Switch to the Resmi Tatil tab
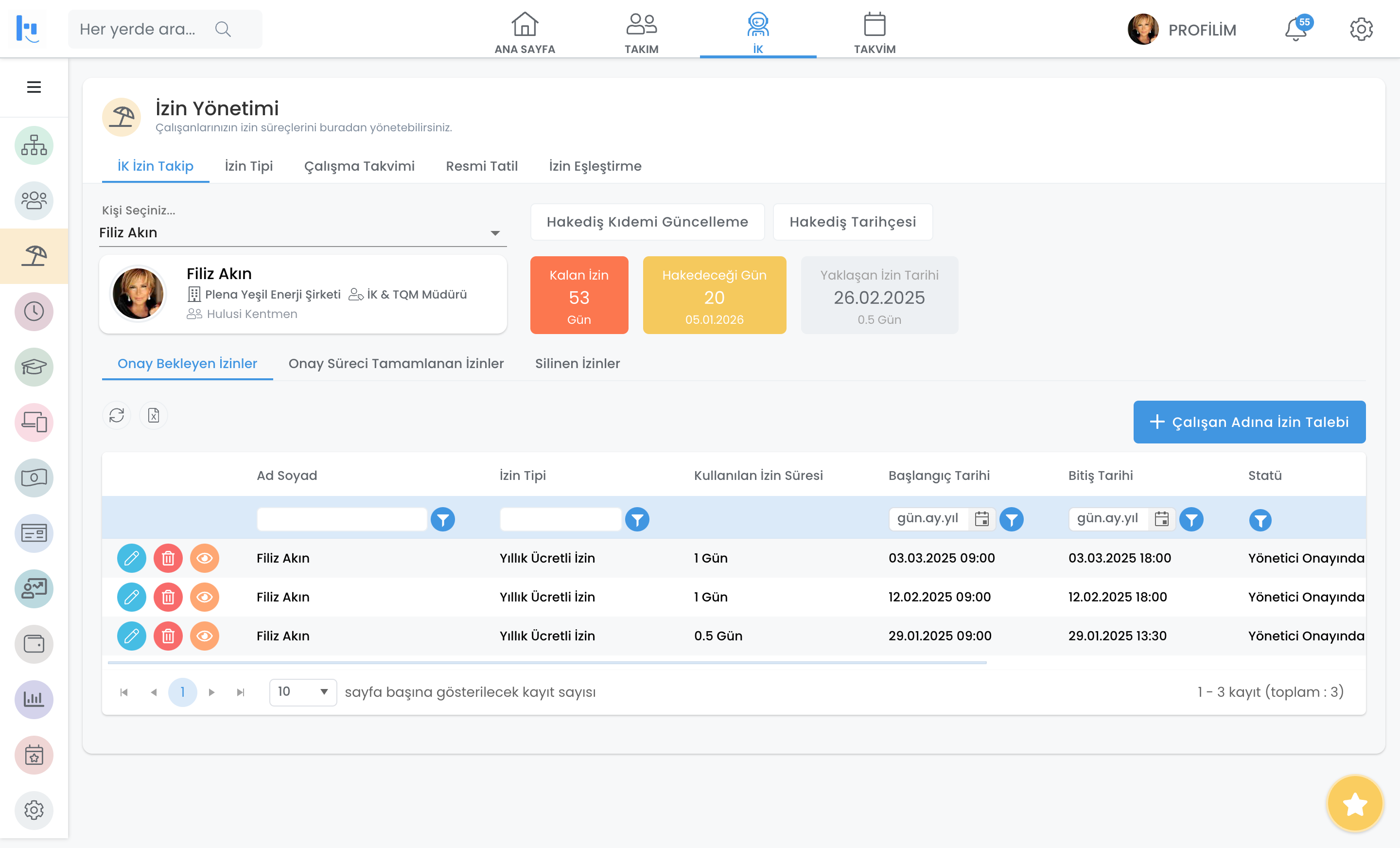Viewport: 1400px width, 848px height. coord(481,166)
